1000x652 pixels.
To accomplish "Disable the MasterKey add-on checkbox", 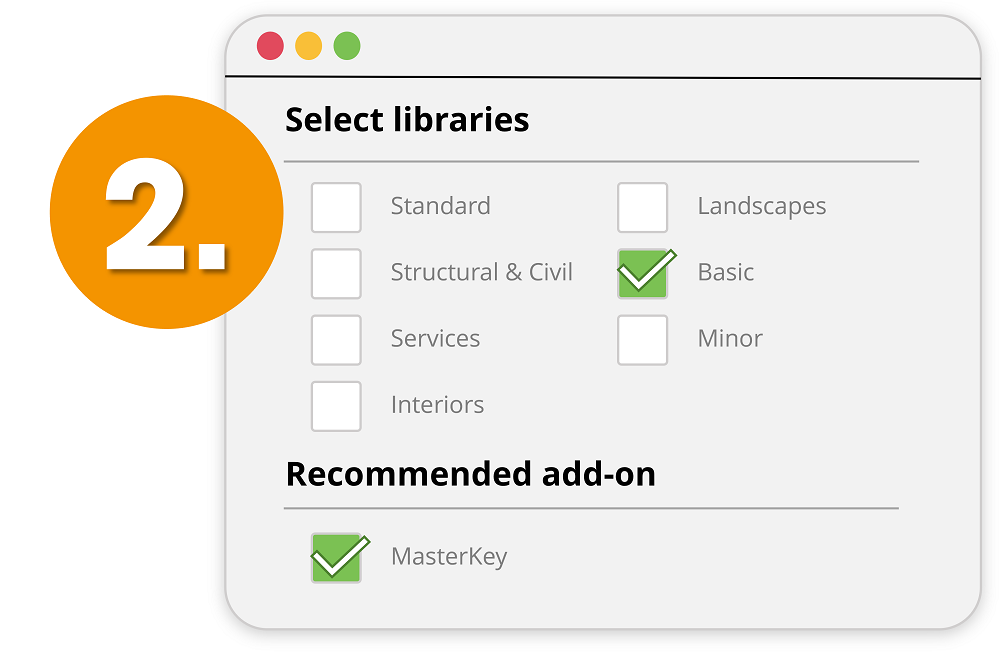I will (x=336, y=557).
